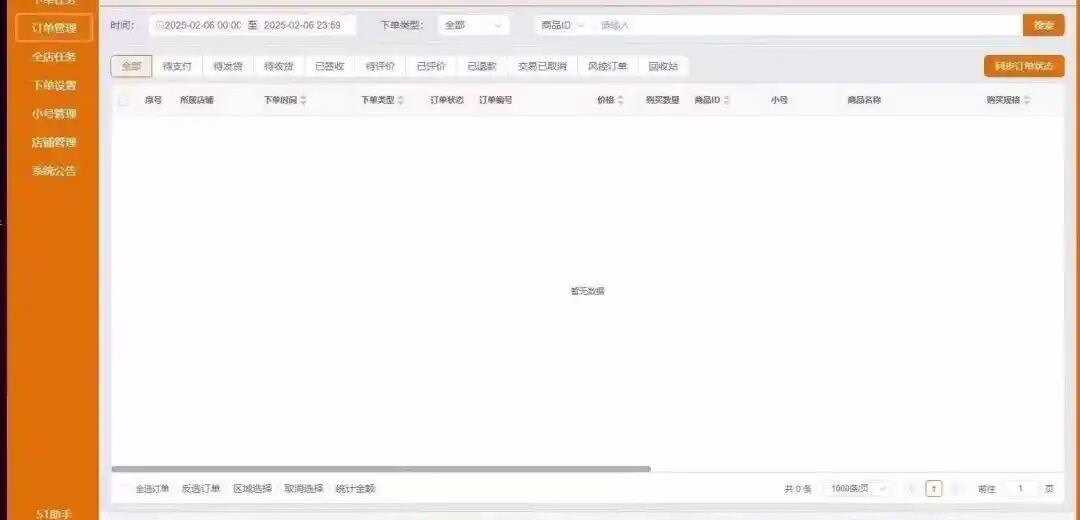The image size is (1080, 520).
Task: Sort the table by 商品ID column
Action: pyautogui.click(x=727, y=101)
